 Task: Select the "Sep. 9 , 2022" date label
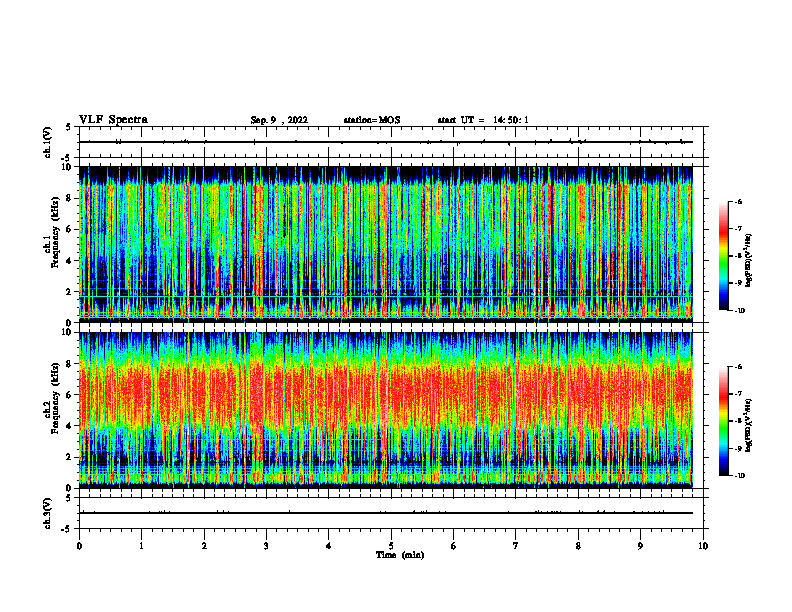click(279, 120)
